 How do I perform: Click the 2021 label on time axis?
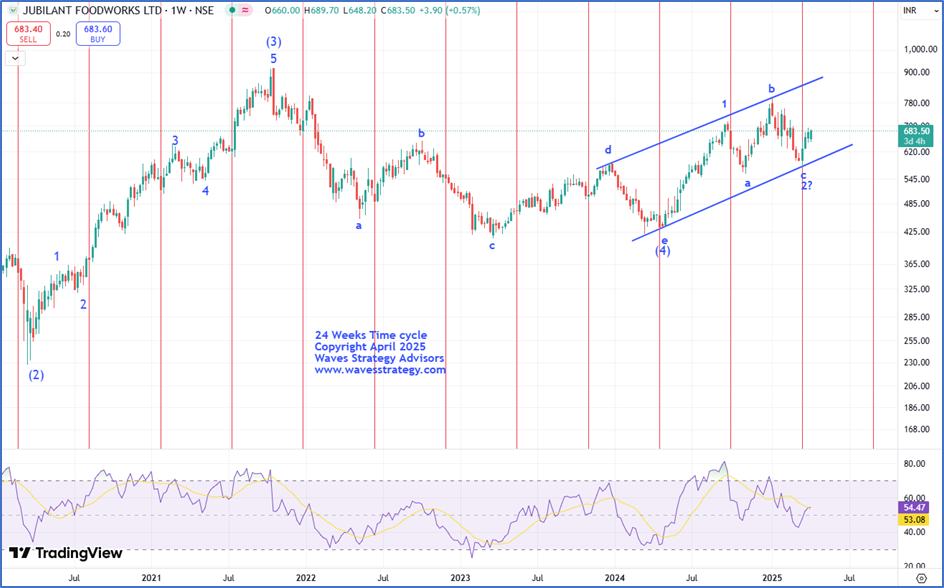tap(151, 578)
